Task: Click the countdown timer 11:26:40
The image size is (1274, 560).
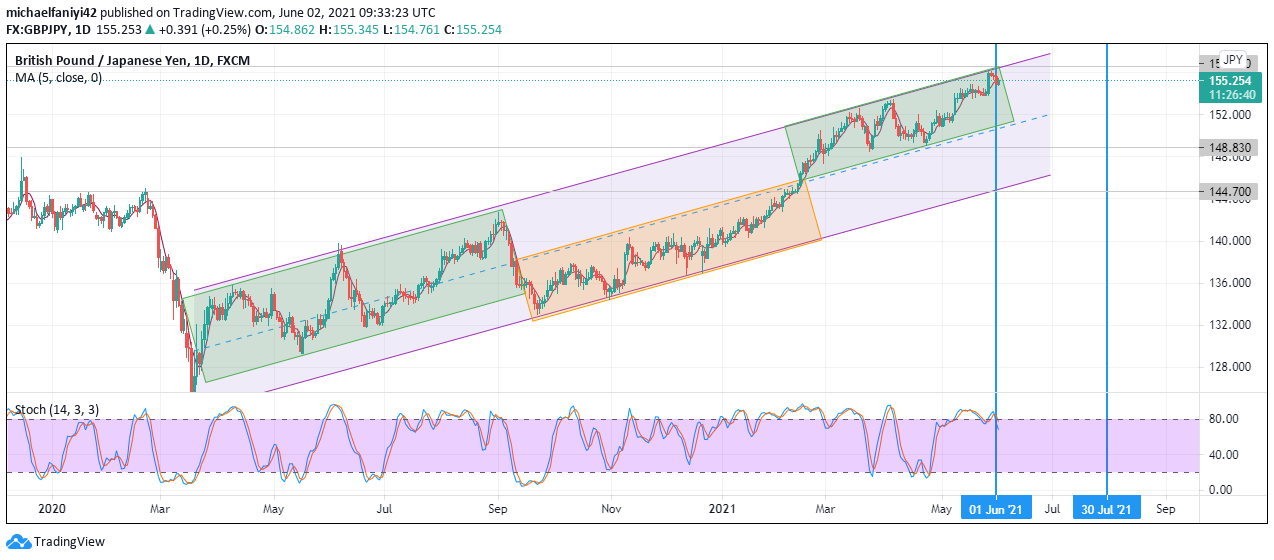Action: (x=1231, y=95)
